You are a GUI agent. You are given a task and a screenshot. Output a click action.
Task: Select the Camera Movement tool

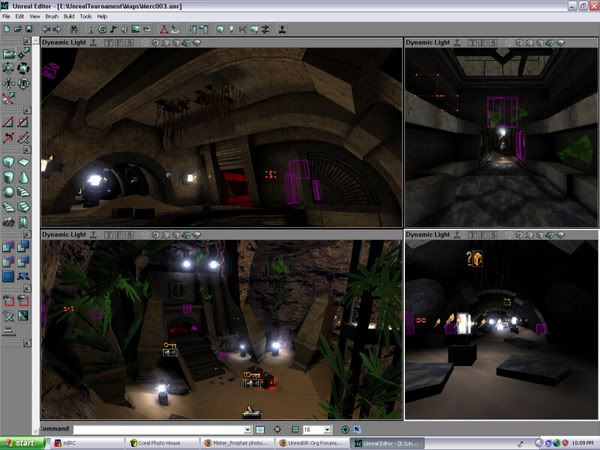tap(9, 54)
